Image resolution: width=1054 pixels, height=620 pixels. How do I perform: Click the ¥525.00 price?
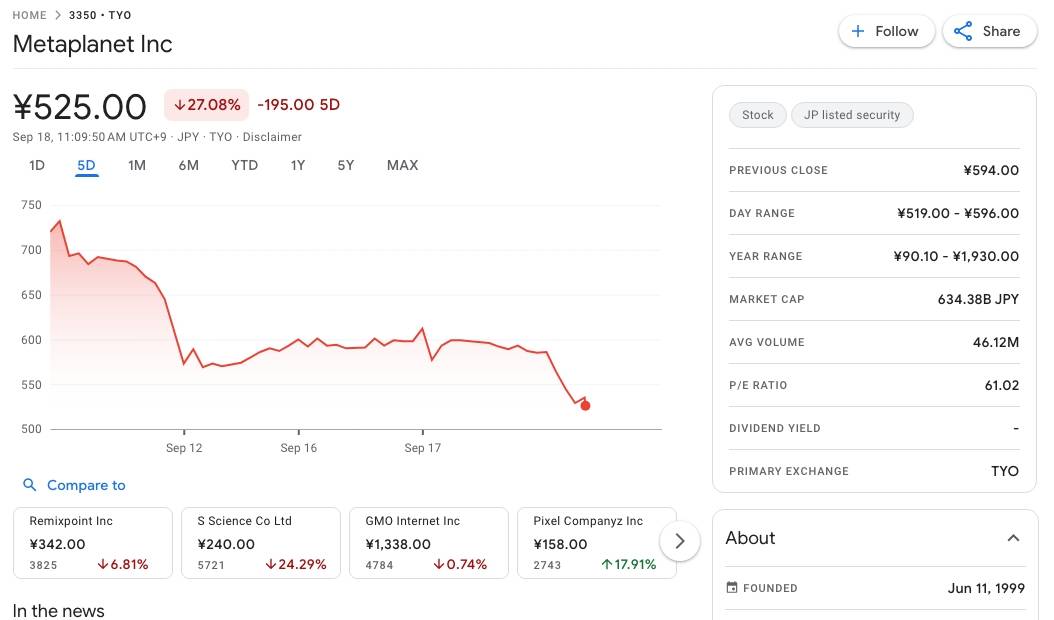[79, 107]
